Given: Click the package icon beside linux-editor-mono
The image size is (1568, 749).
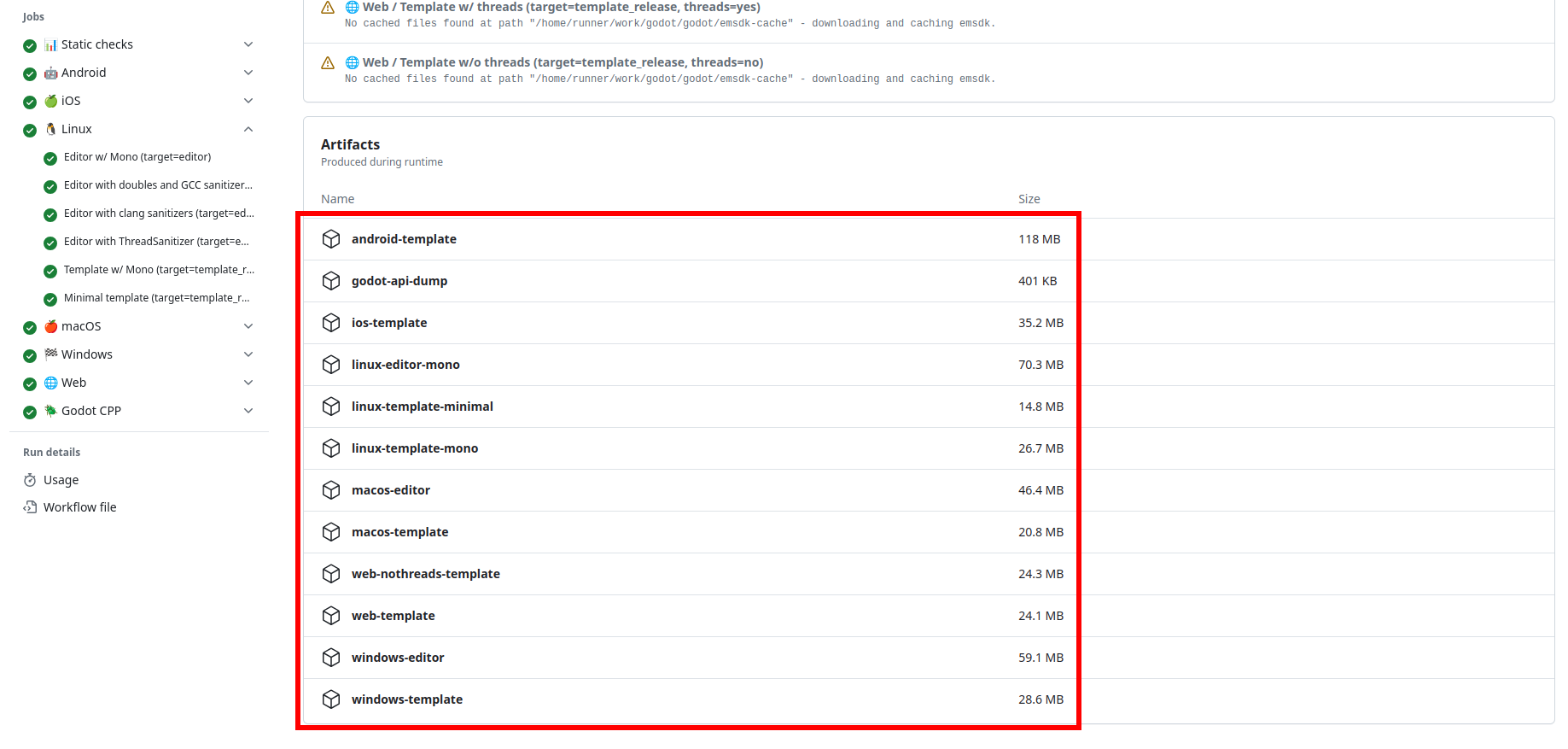Looking at the screenshot, I should point(331,365).
